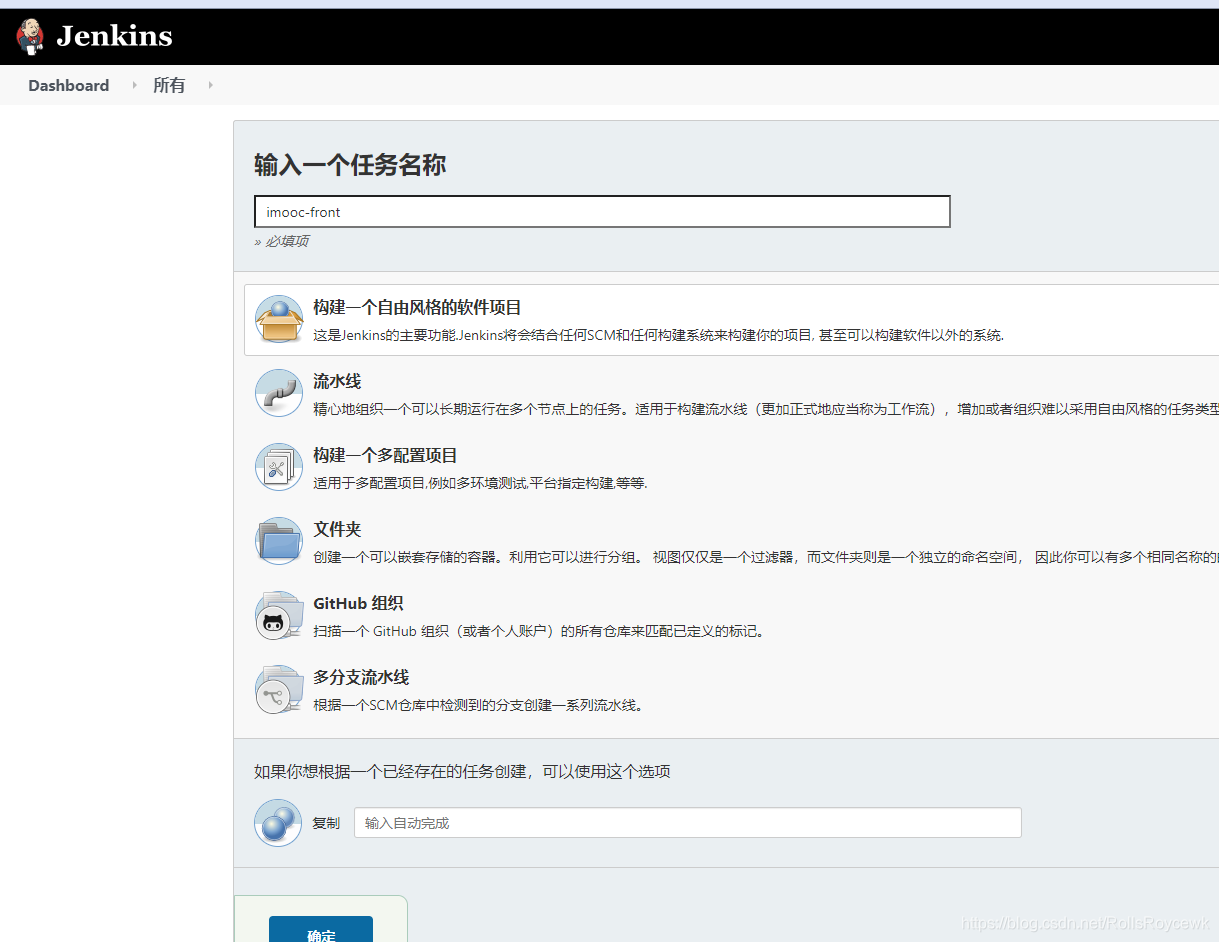Open the Jenkins home title link
1219x942 pixels.
click(x=114, y=37)
